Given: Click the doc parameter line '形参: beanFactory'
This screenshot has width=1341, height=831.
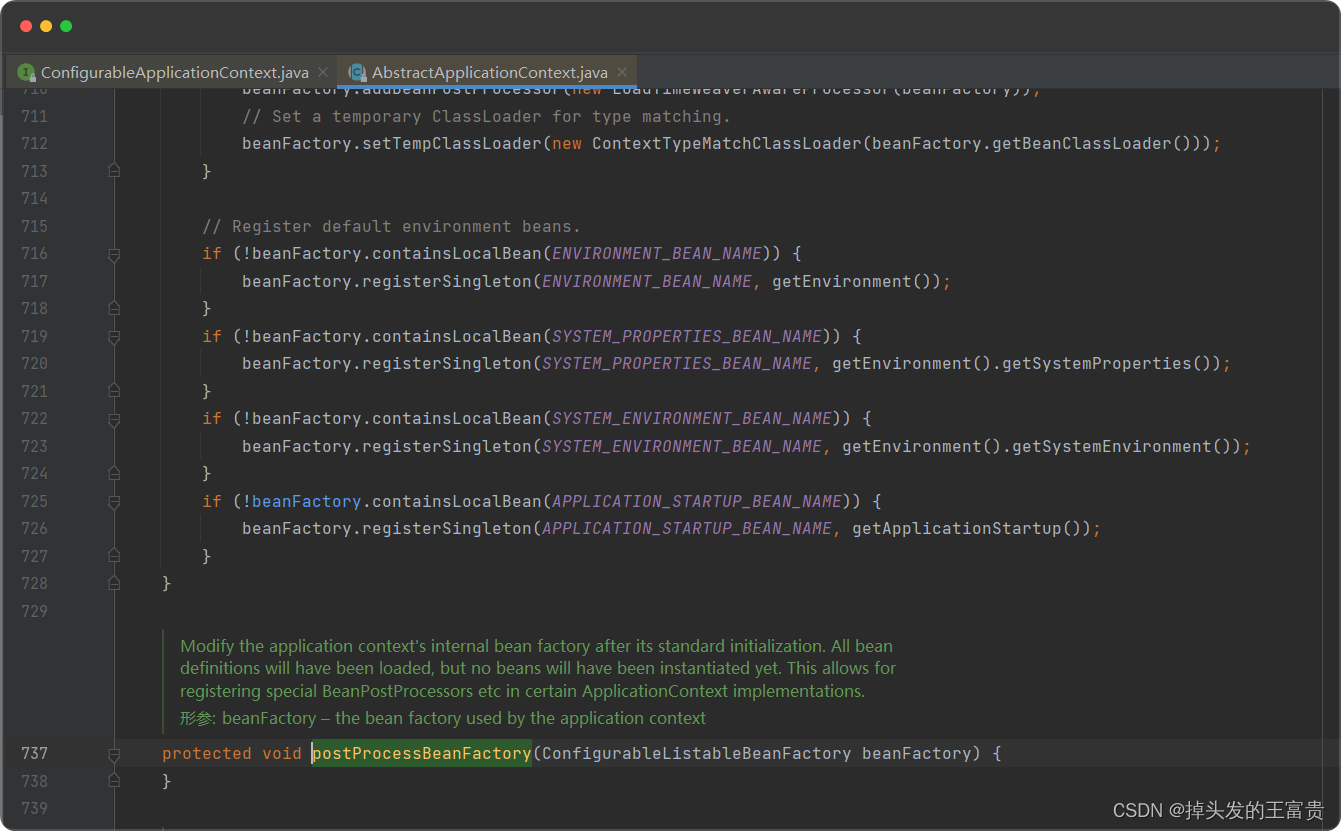Looking at the screenshot, I should [x=443, y=718].
